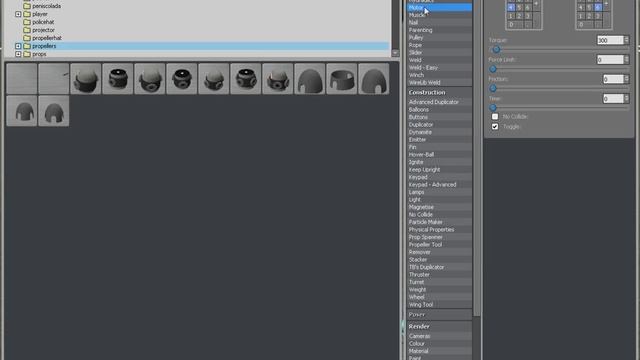The image size is (640, 360).
Task: Choose the Balloons tool
Action: tap(439, 109)
